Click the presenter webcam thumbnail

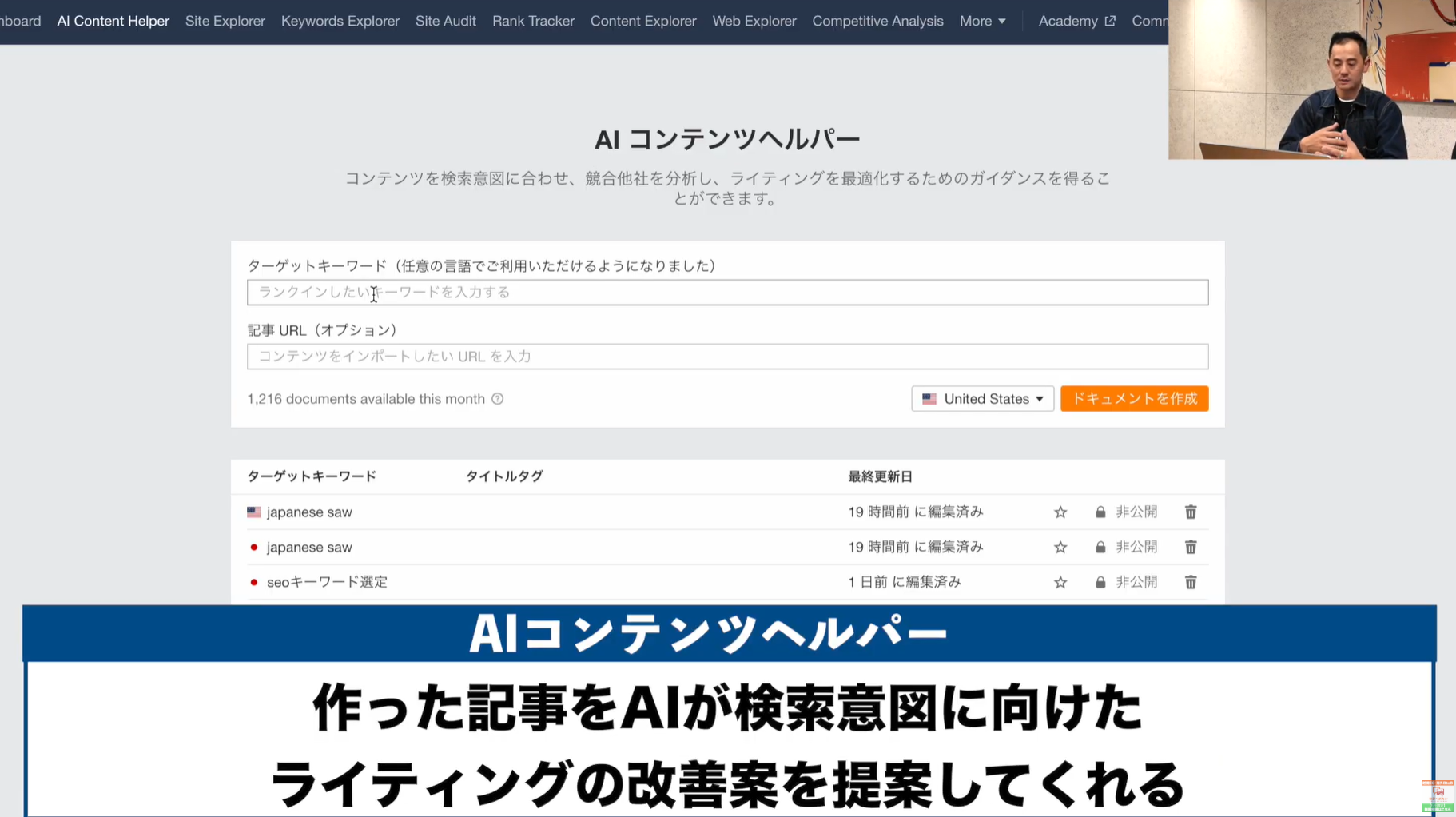point(1311,79)
